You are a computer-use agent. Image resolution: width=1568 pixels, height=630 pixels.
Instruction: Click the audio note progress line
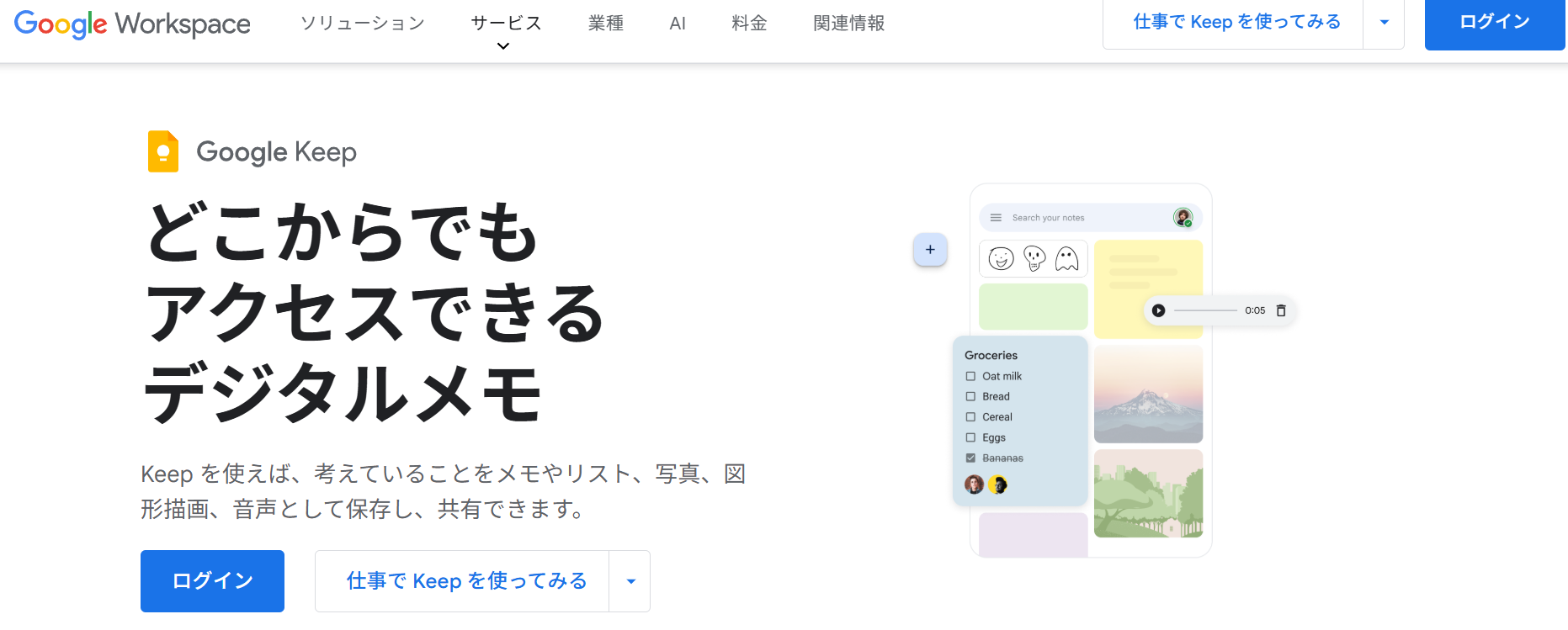[1205, 310]
